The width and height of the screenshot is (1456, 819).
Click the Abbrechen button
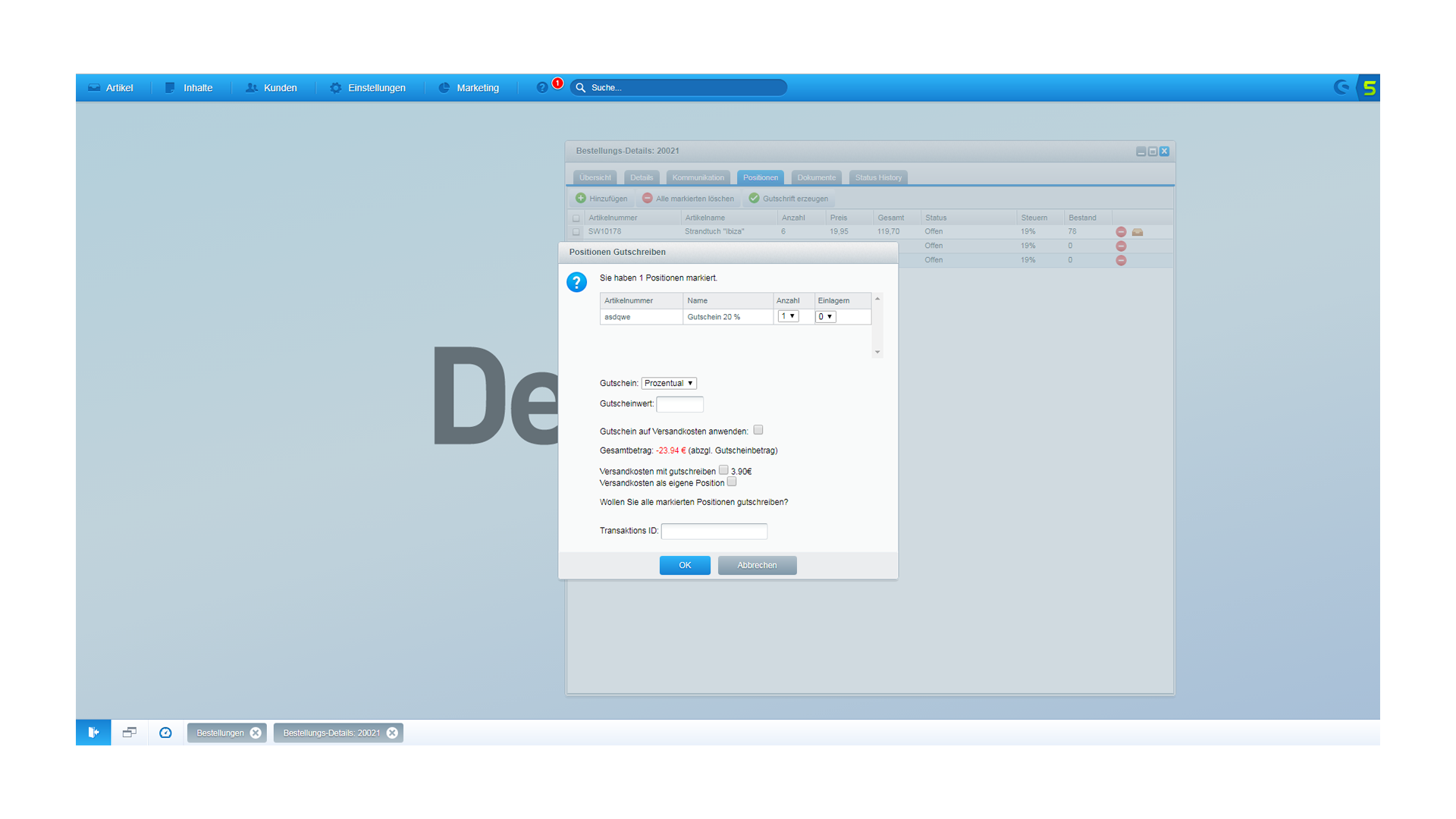[x=757, y=566]
